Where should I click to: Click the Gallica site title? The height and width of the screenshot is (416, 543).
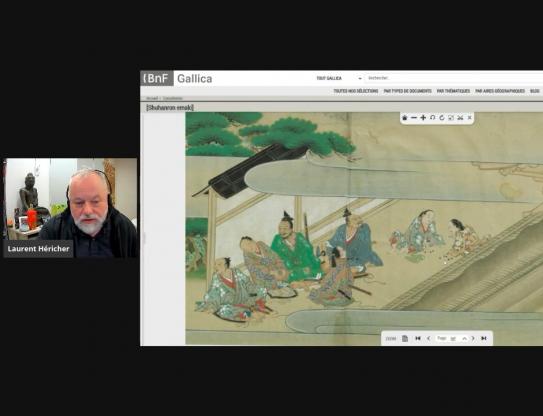195,79
